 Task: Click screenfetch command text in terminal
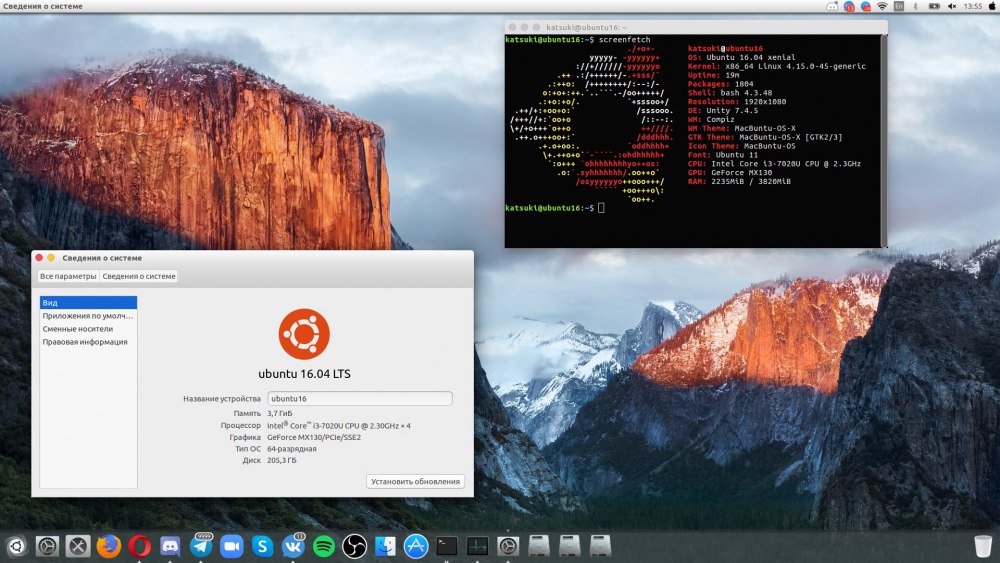tap(624, 40)
